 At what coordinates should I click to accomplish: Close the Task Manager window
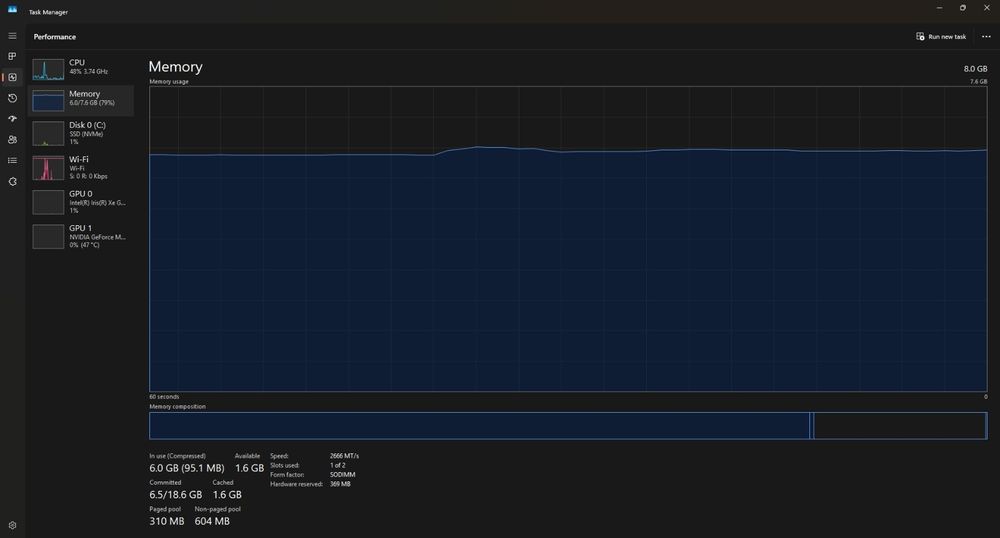point(987,8)
